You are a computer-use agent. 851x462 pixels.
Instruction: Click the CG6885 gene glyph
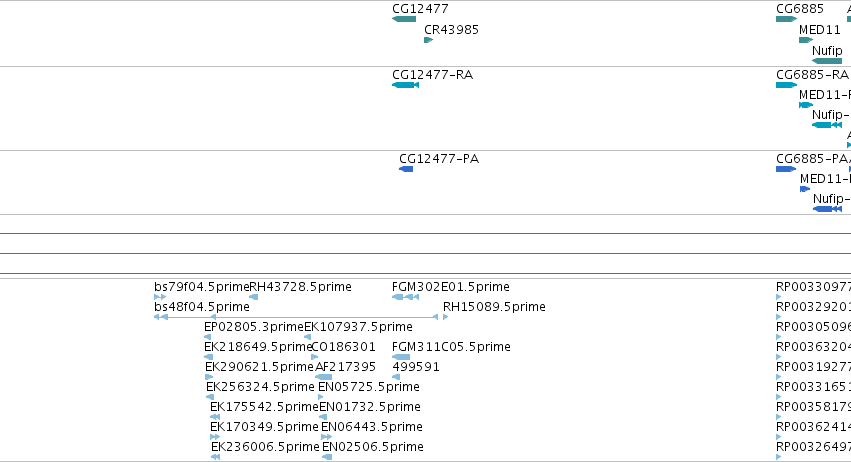(x=786, y=19)
